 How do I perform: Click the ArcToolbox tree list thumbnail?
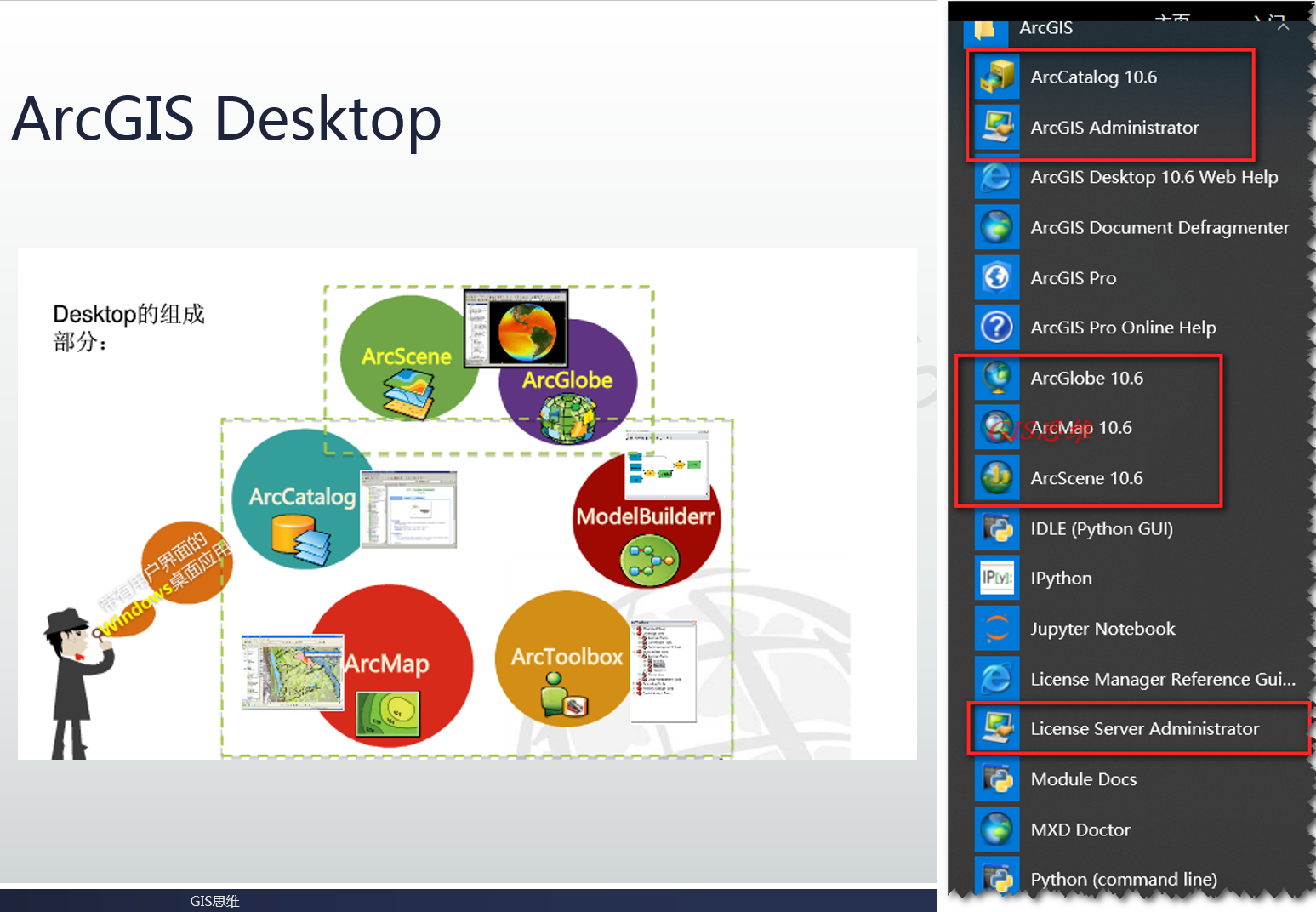coord(664,670)
